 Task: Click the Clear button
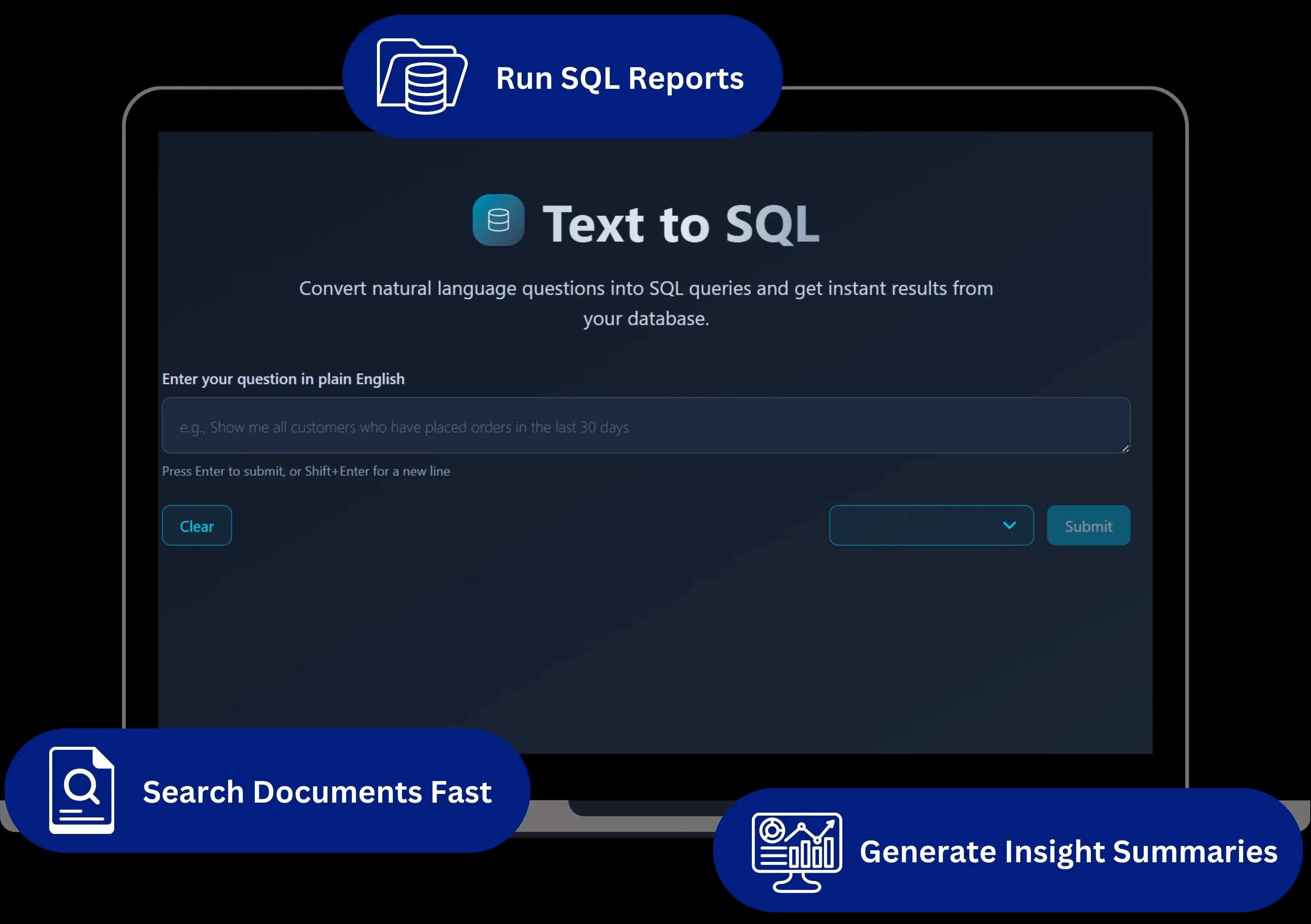click(x=196, y=525)
